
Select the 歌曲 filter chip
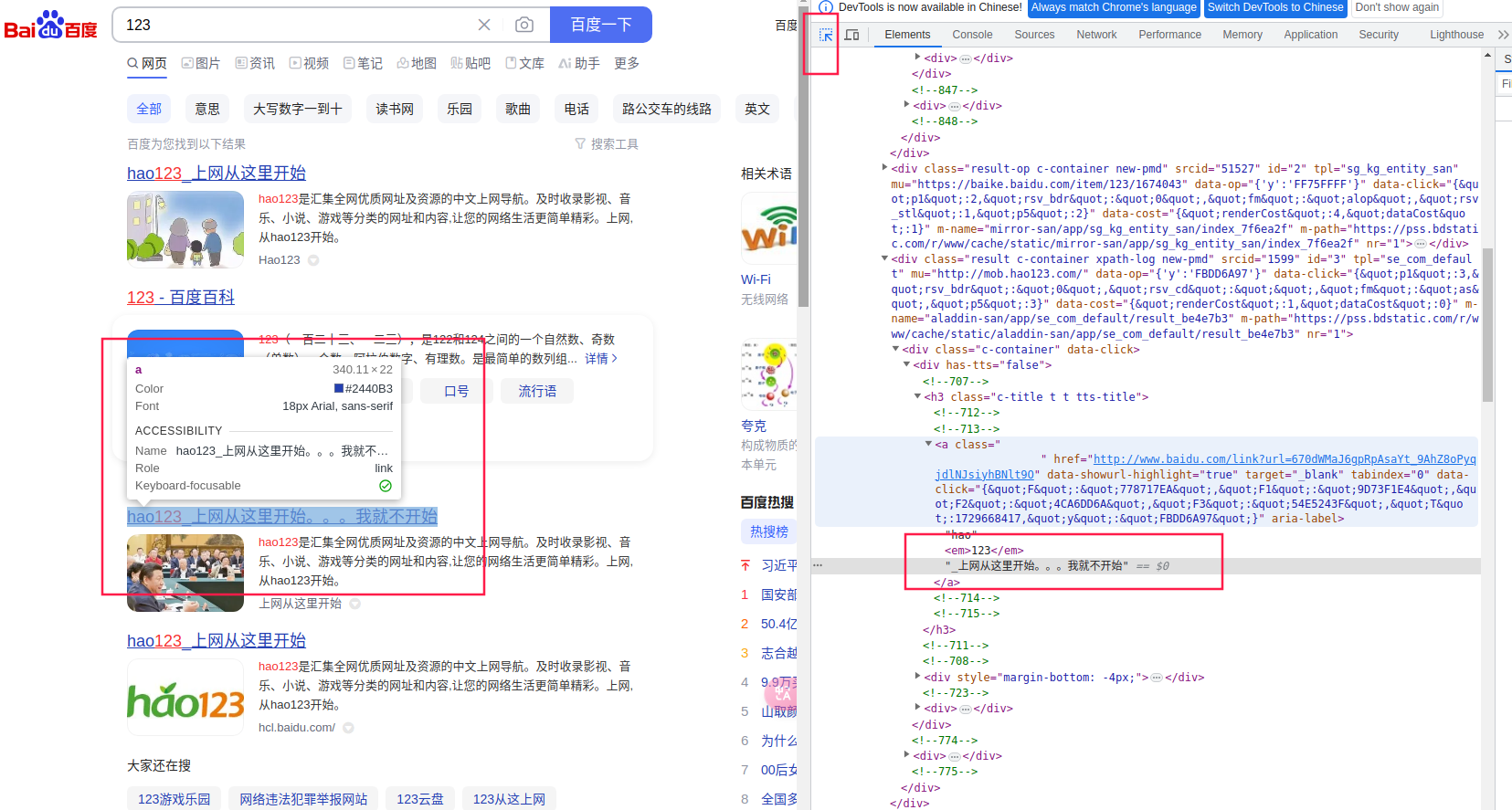click(518, 109)
